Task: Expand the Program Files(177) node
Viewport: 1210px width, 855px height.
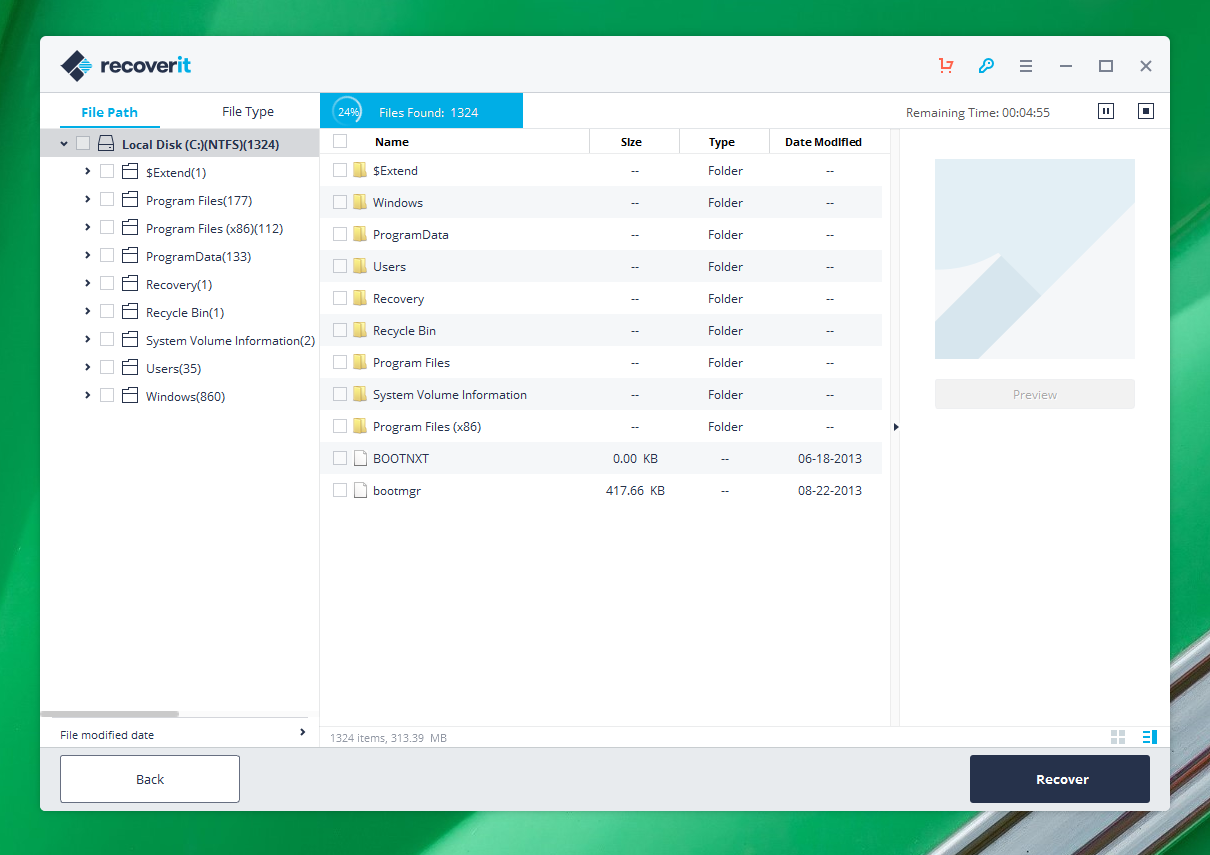Action: [x=88, y=200]
